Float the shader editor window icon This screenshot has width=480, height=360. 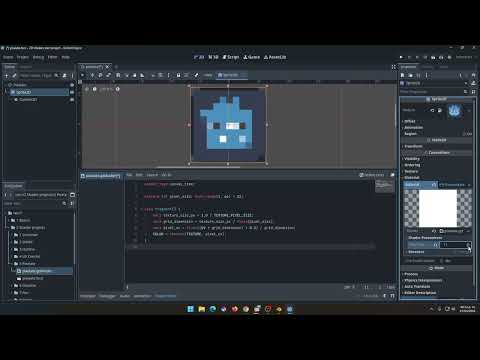[x=392, y=175]
